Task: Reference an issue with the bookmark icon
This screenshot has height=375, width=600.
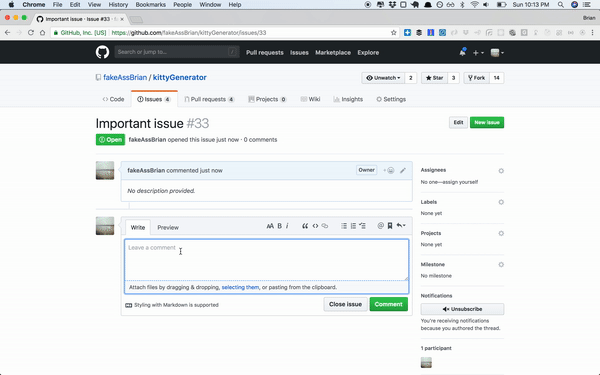Action: click(x=390, y=226)
